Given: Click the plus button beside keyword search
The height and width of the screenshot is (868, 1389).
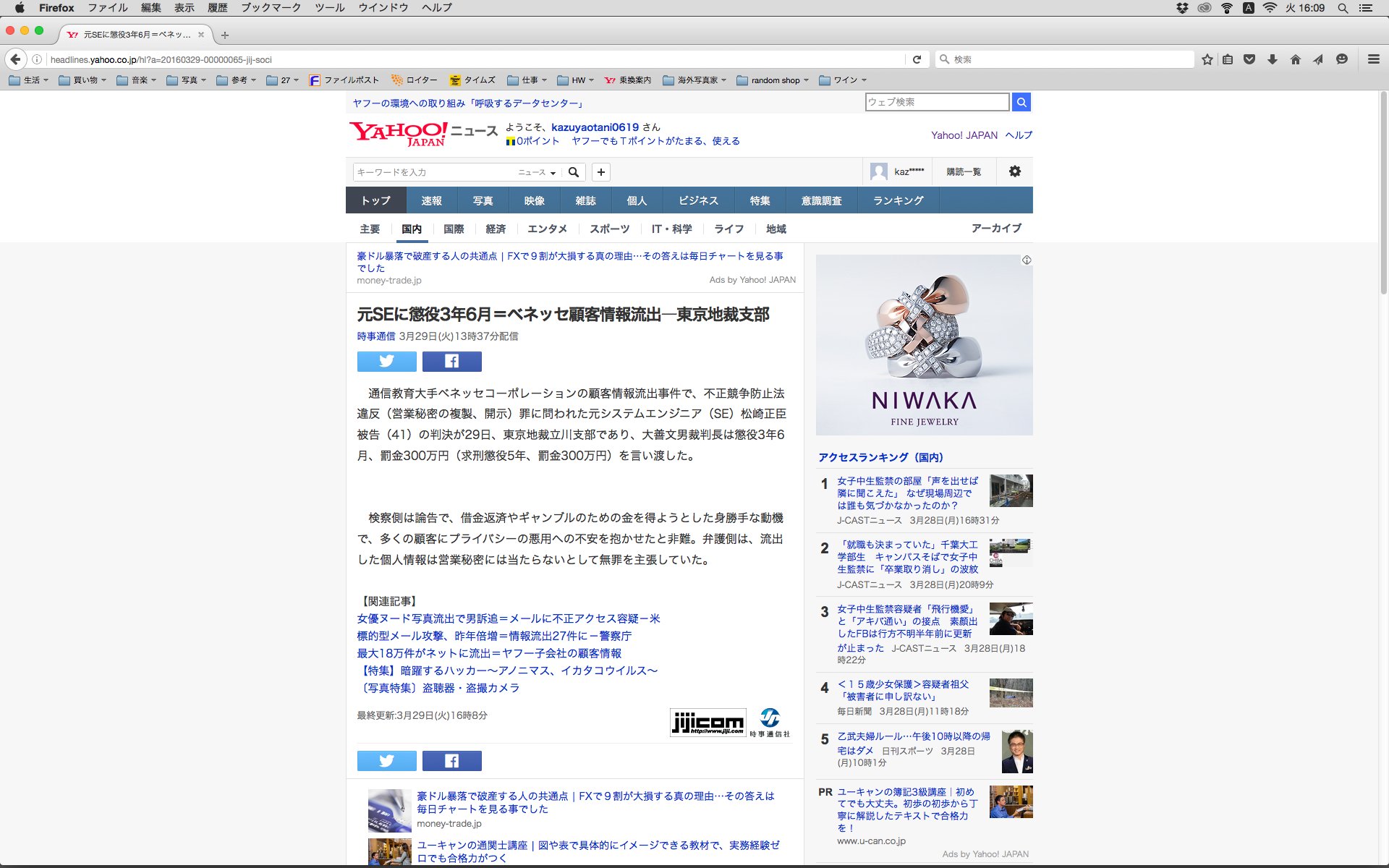Looking at the screenshot, I should click(600, 172).
